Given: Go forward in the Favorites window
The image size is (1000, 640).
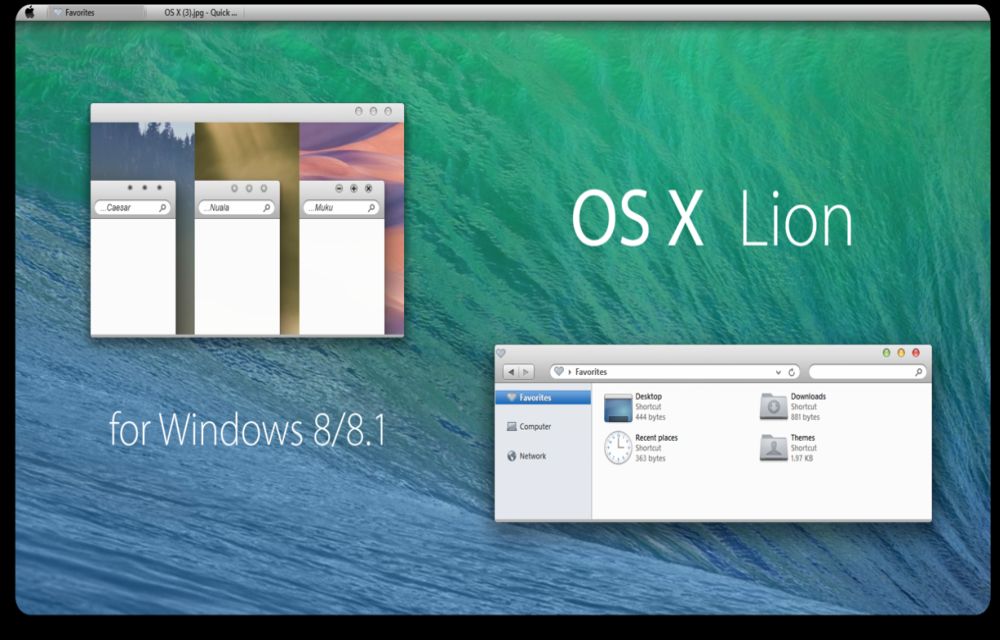Looking at the screenshot, I should pos(526,372).
